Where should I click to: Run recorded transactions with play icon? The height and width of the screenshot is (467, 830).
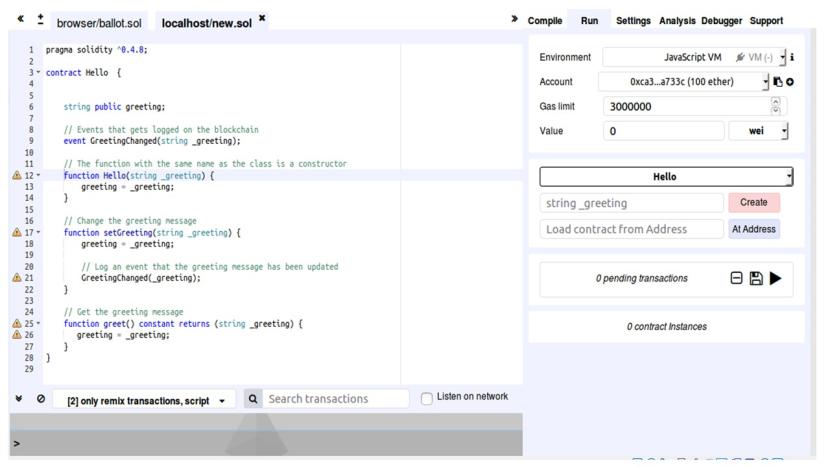tap(774, 278)
